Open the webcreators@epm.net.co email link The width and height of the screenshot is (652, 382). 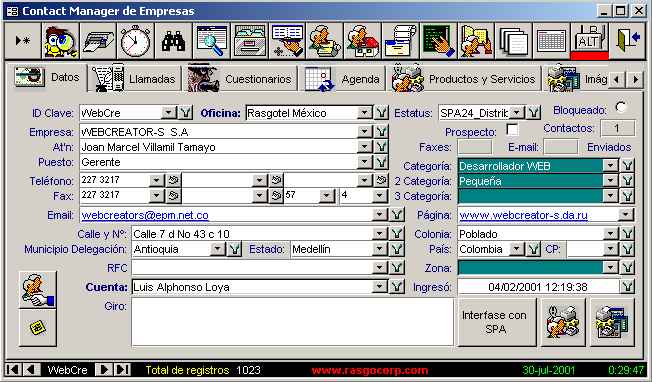click(x=145, y=215)
